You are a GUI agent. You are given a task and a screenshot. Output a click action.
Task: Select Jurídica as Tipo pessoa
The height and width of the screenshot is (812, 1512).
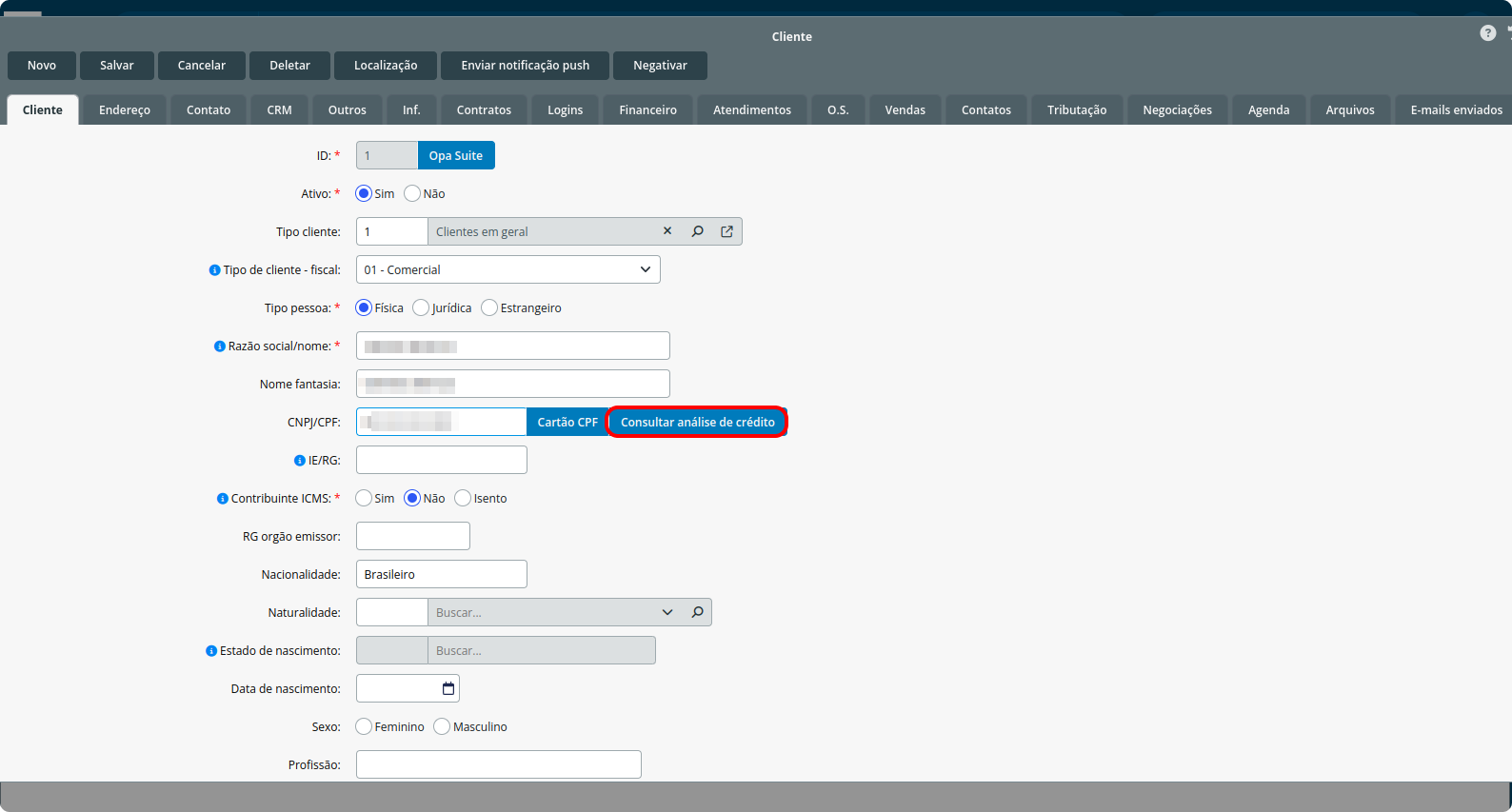(x=421, y=307)
